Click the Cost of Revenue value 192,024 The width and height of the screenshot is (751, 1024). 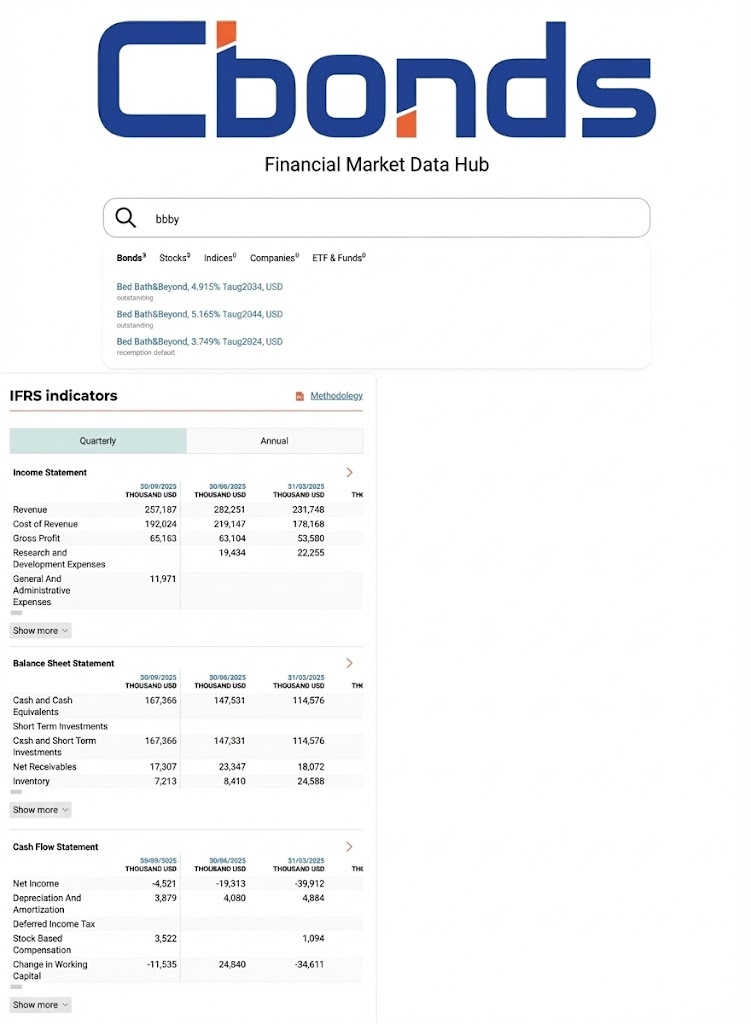[x=161, y=524]
